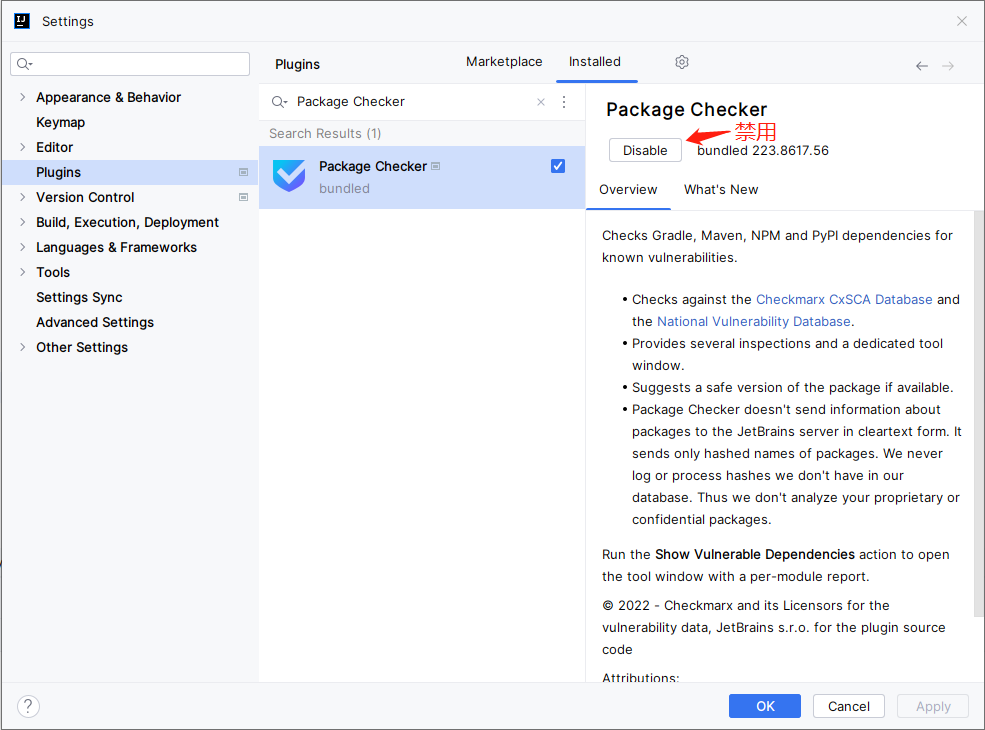Click the Package Checker shield icon
The height and width of the screenshot is (730, 985).
pyautogui.click(x=289, y=176)
